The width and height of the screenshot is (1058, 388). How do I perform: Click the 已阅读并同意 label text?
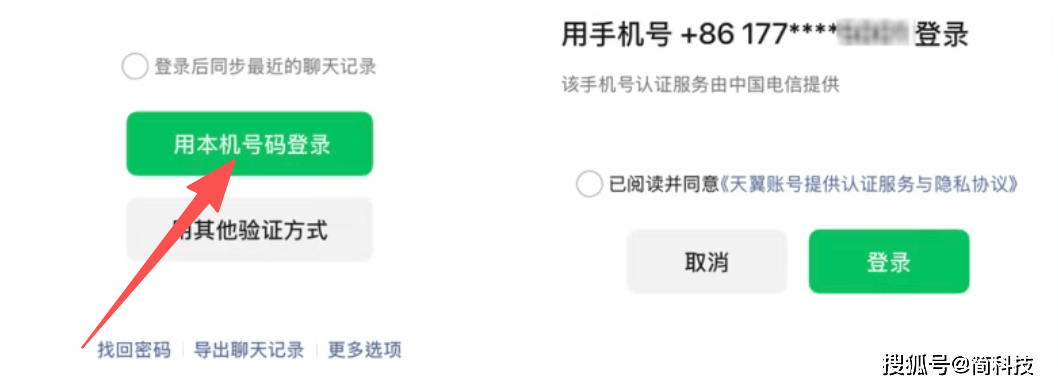[x=664, y=184]
